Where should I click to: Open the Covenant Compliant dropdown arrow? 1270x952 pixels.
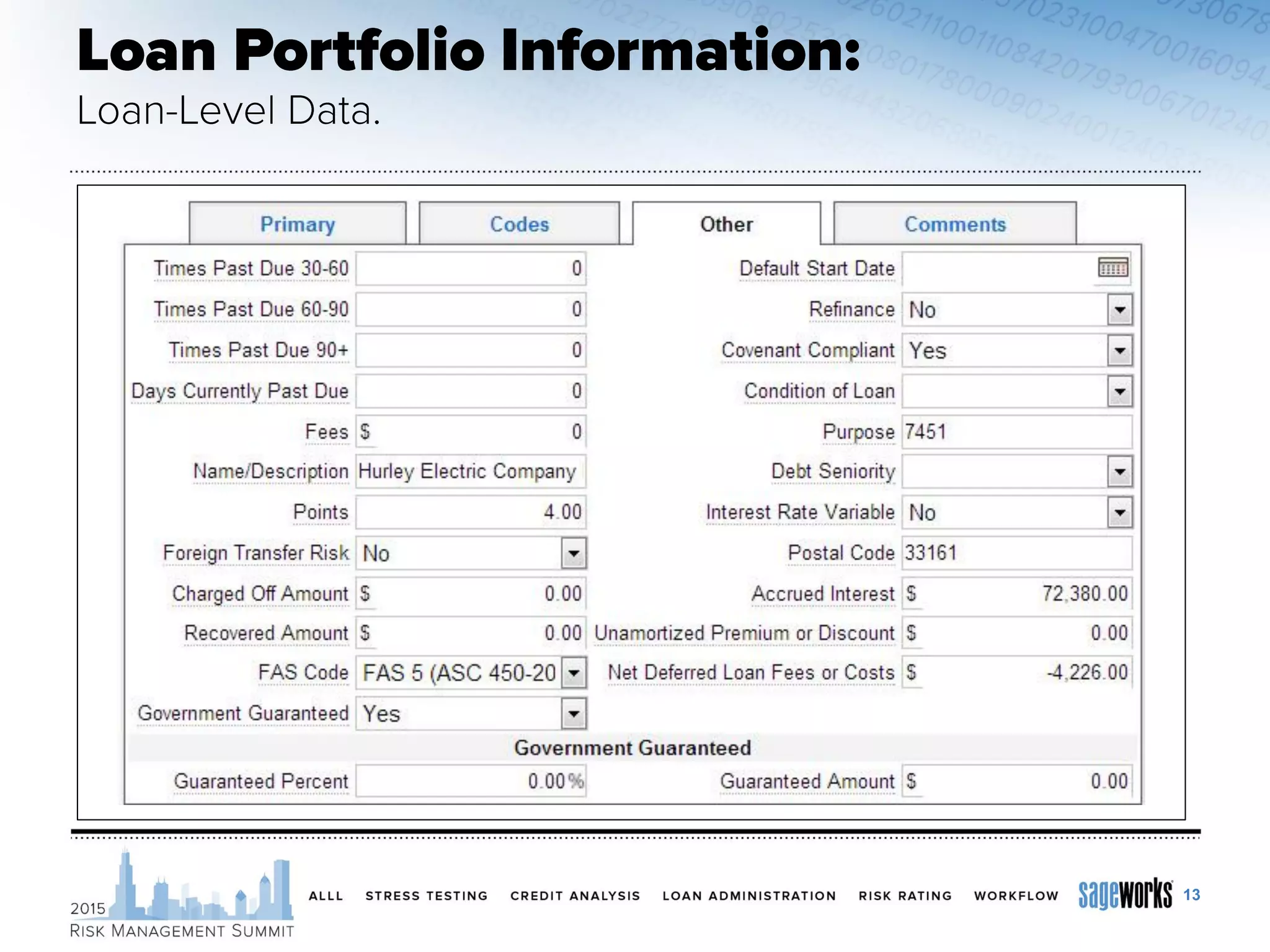[x=1119, y=350]
